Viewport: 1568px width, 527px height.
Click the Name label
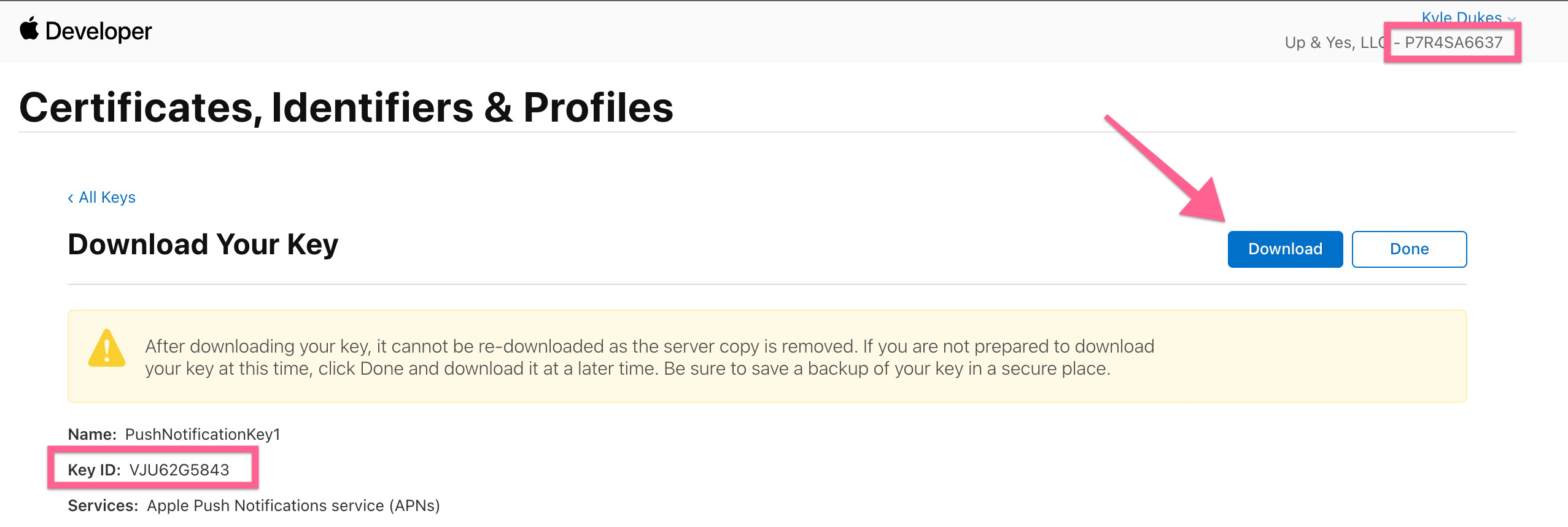[x=91, y=434]
